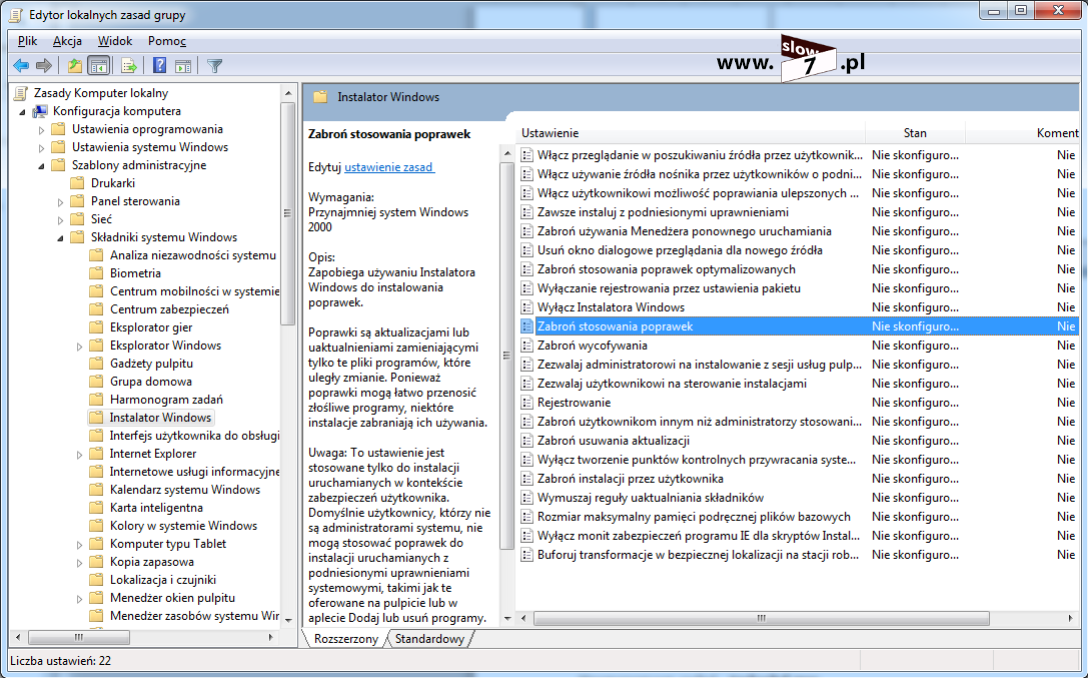Viewport: 1088px width, 678px height.
Task: Select the Kolory w systemie Windows folder
Action: (183, 526)
